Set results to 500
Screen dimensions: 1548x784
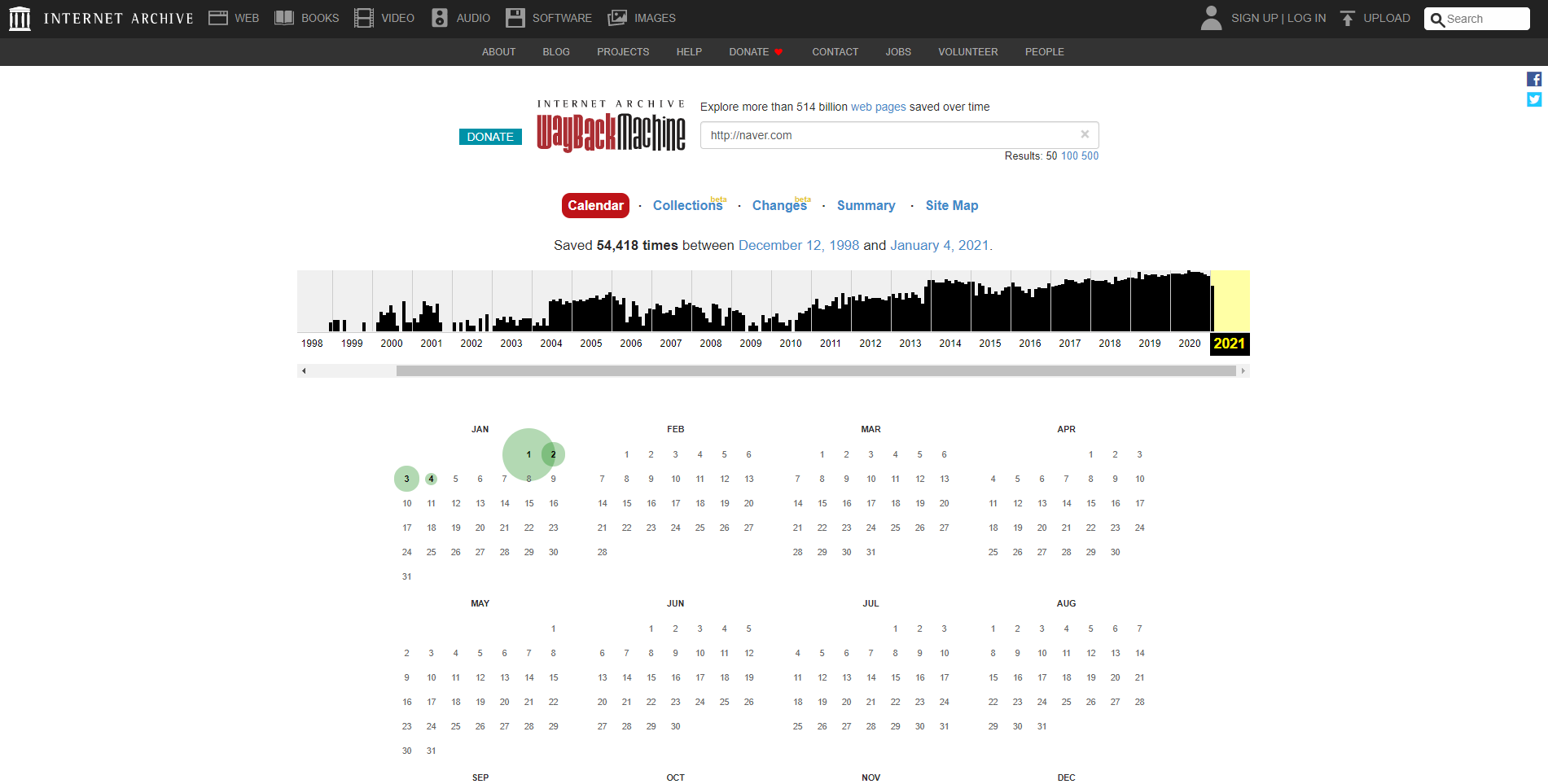1090,155
